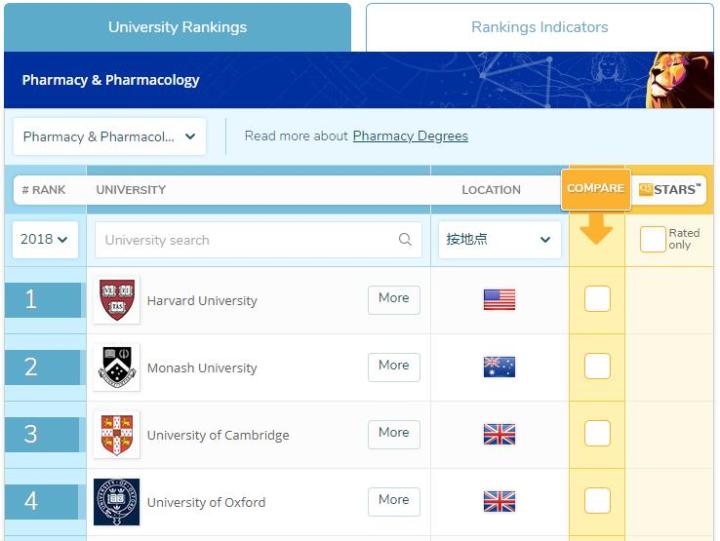Open the 2018 year dropdown
This screenshot has height=541, width=720.
pos(45,239)
